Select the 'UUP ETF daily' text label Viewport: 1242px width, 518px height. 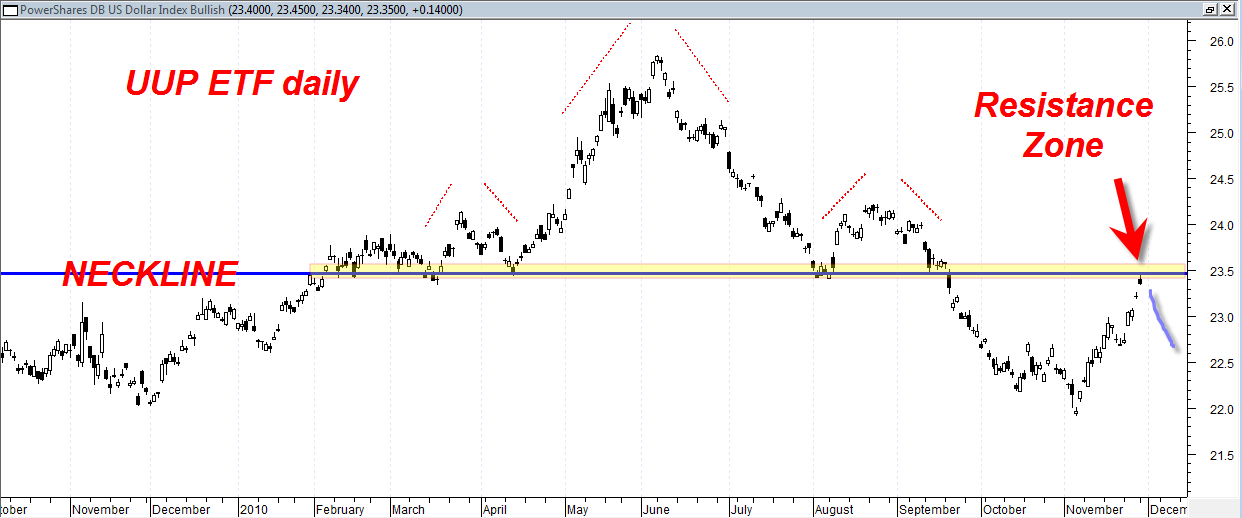point(242,83)
